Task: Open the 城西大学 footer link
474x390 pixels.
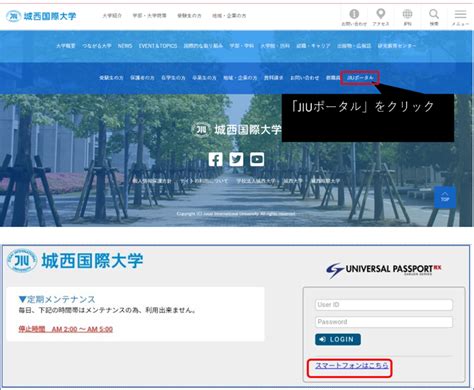Action: point(293,181)
